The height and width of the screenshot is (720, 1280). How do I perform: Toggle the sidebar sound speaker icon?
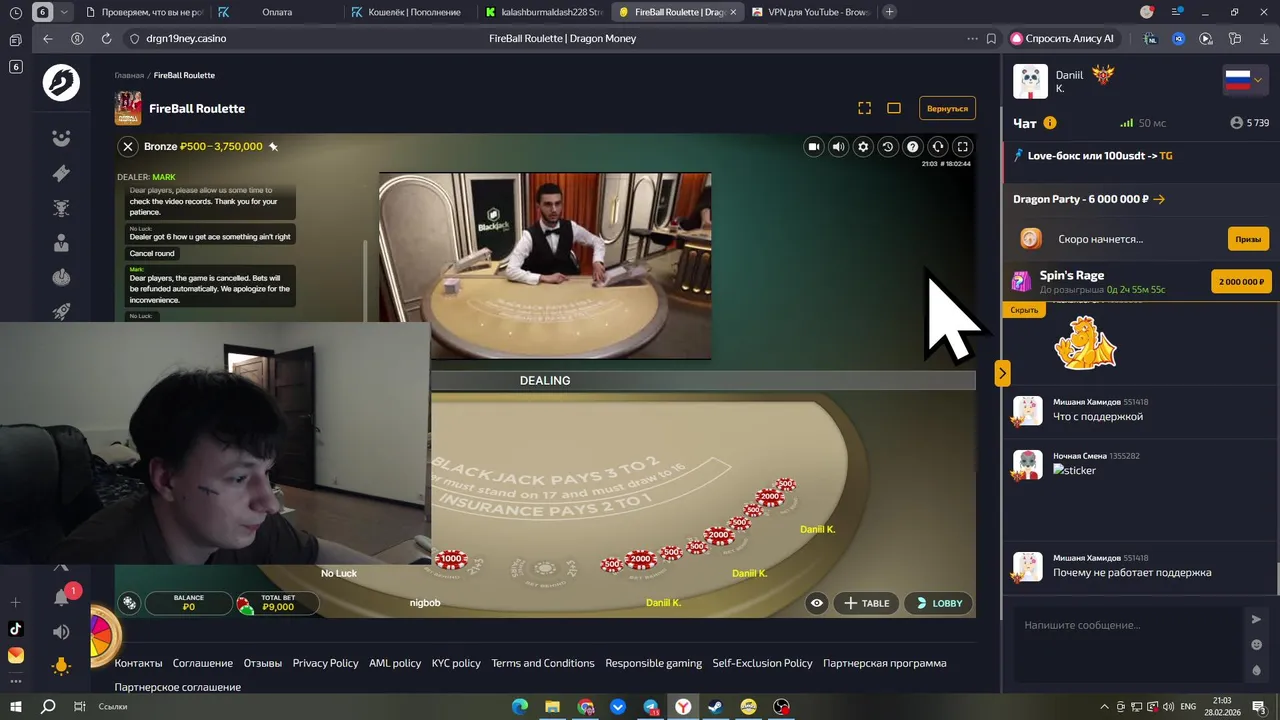pyautogui.click(x=61, y=632)
